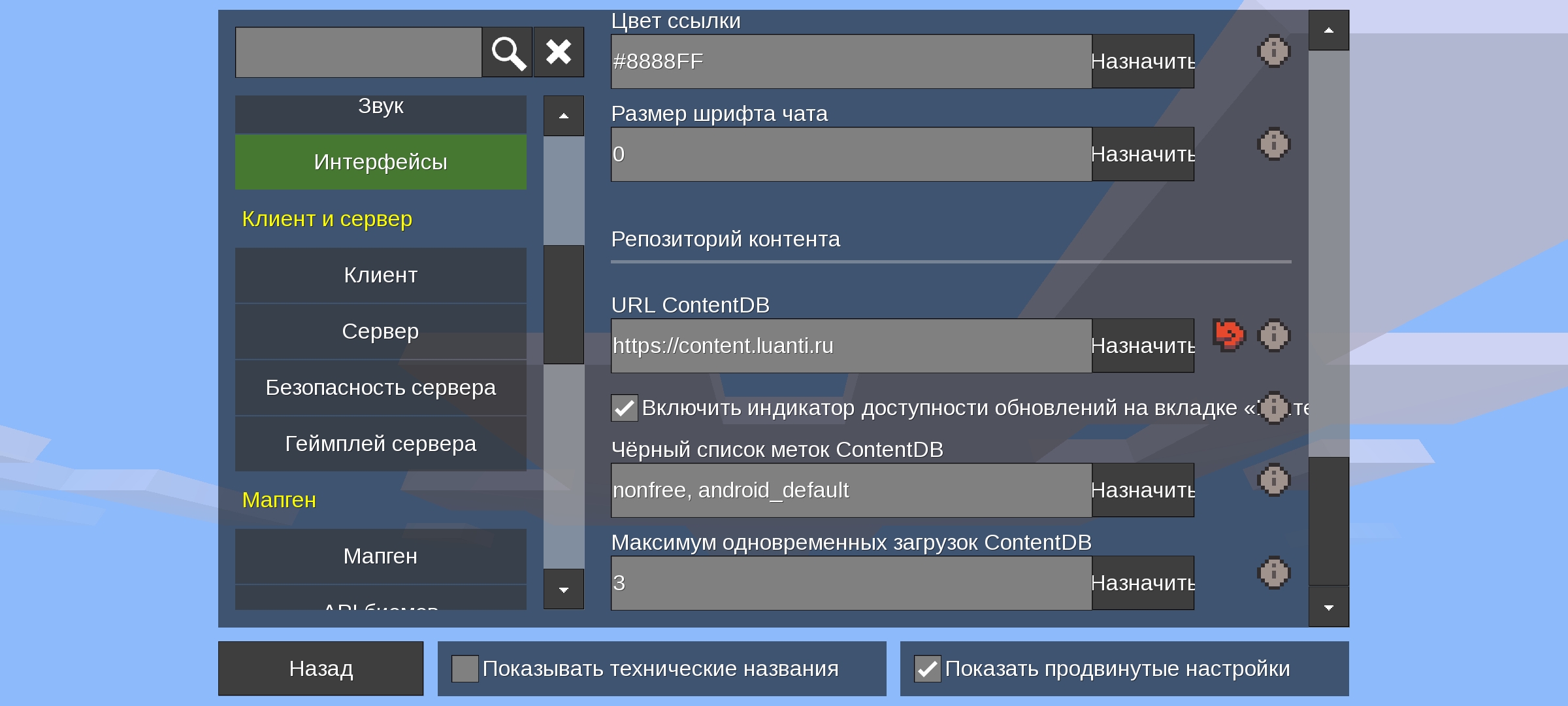Show info for max concurrent ContentDB downloads
1568x706 pixels.
pyautogui.click(x=1273, y=573)
